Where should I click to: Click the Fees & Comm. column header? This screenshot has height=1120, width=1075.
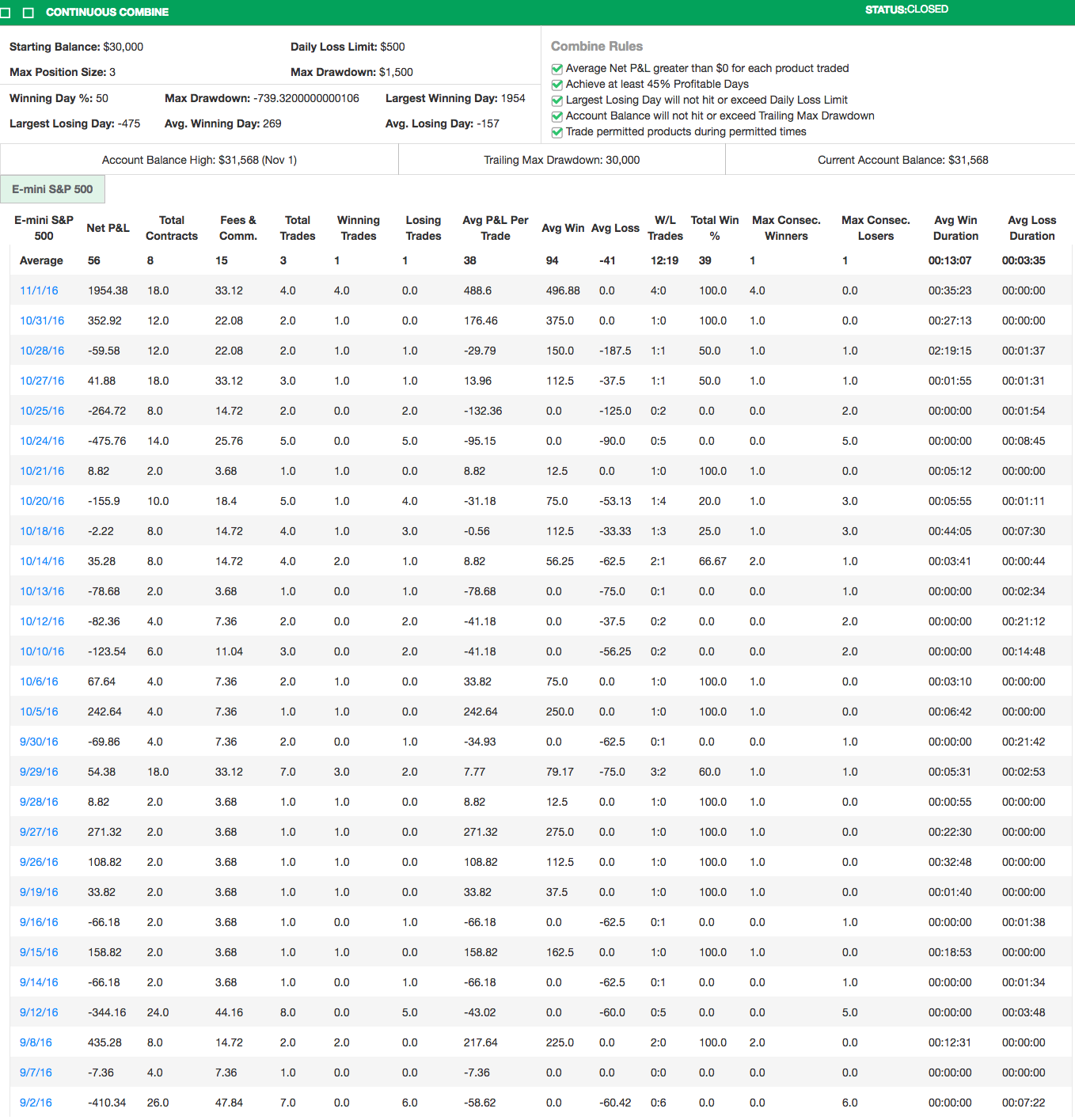pos(237,228)
